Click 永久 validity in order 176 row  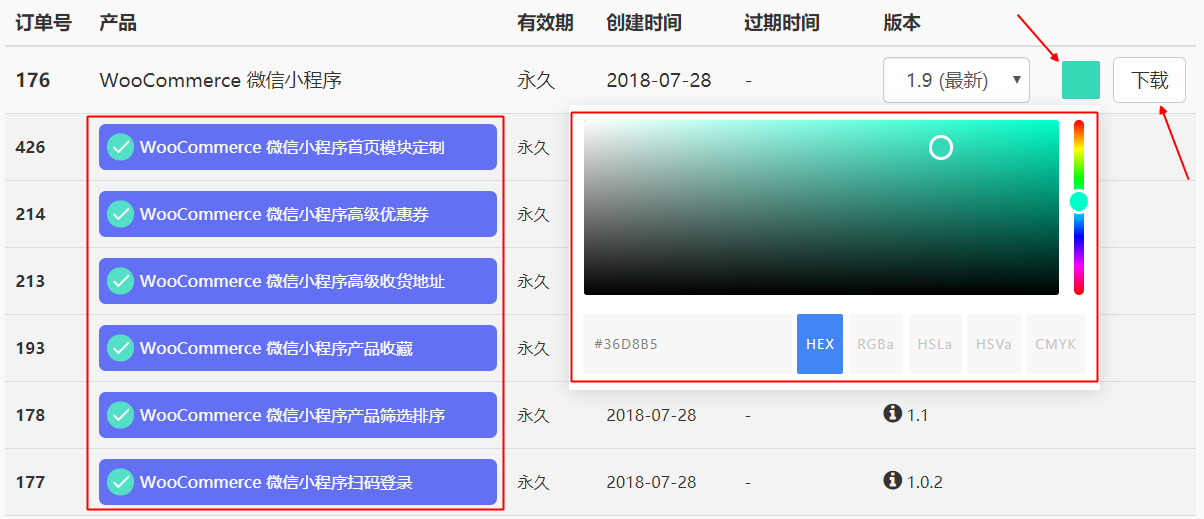[536, 80]
